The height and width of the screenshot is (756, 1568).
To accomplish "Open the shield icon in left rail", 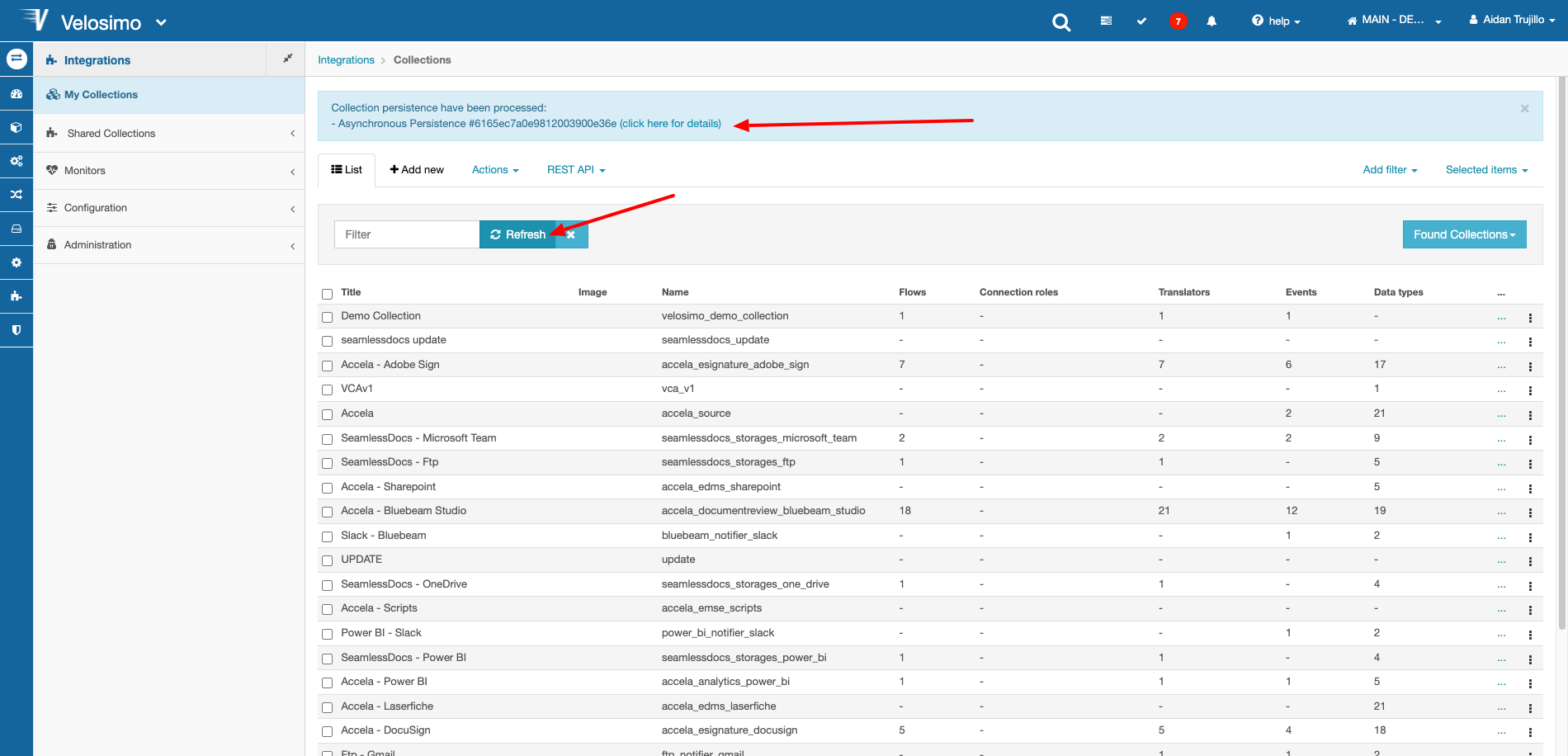I will [x=17, y=330].
